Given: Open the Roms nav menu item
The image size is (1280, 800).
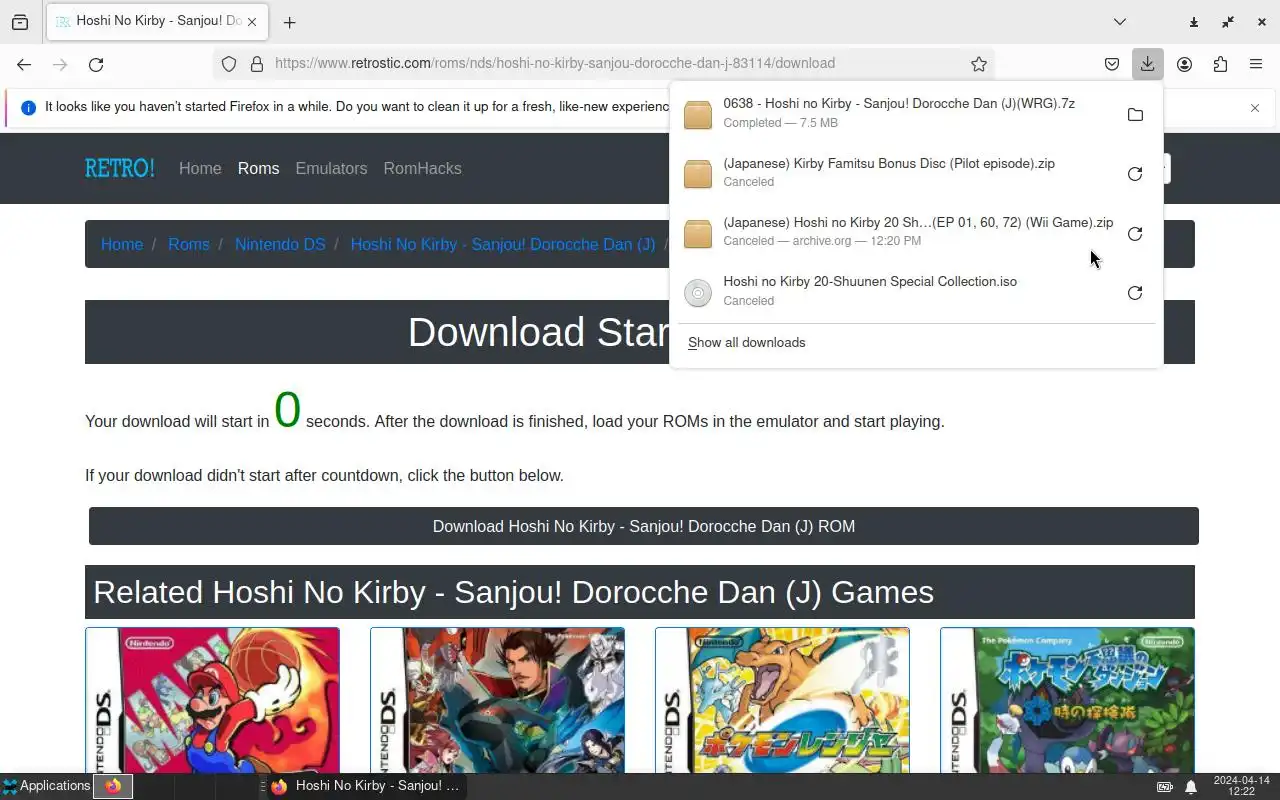Looking at the screenshot, I should (258, 168).
